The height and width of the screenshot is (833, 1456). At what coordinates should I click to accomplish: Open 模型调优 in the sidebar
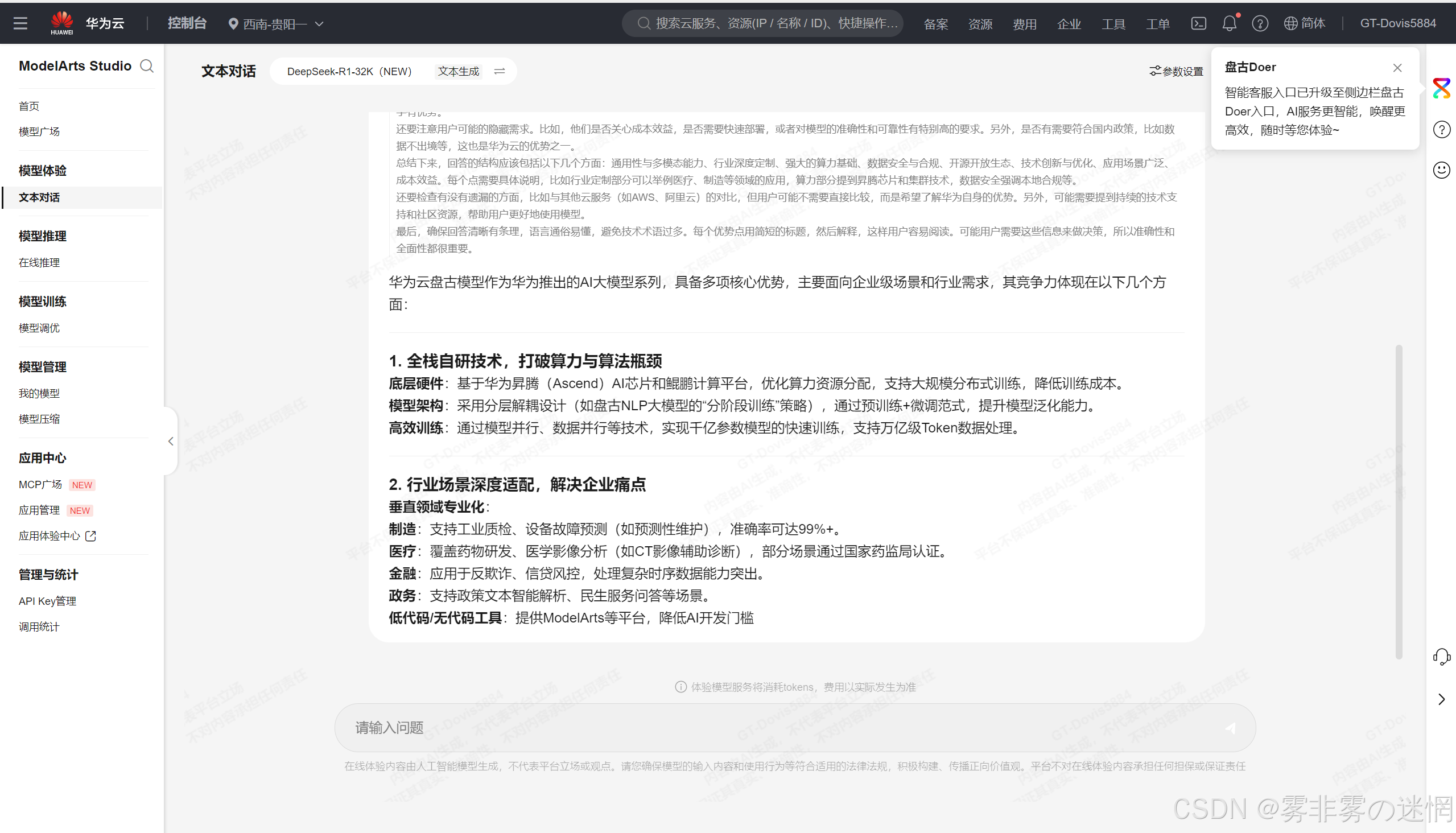pos(39,328)
